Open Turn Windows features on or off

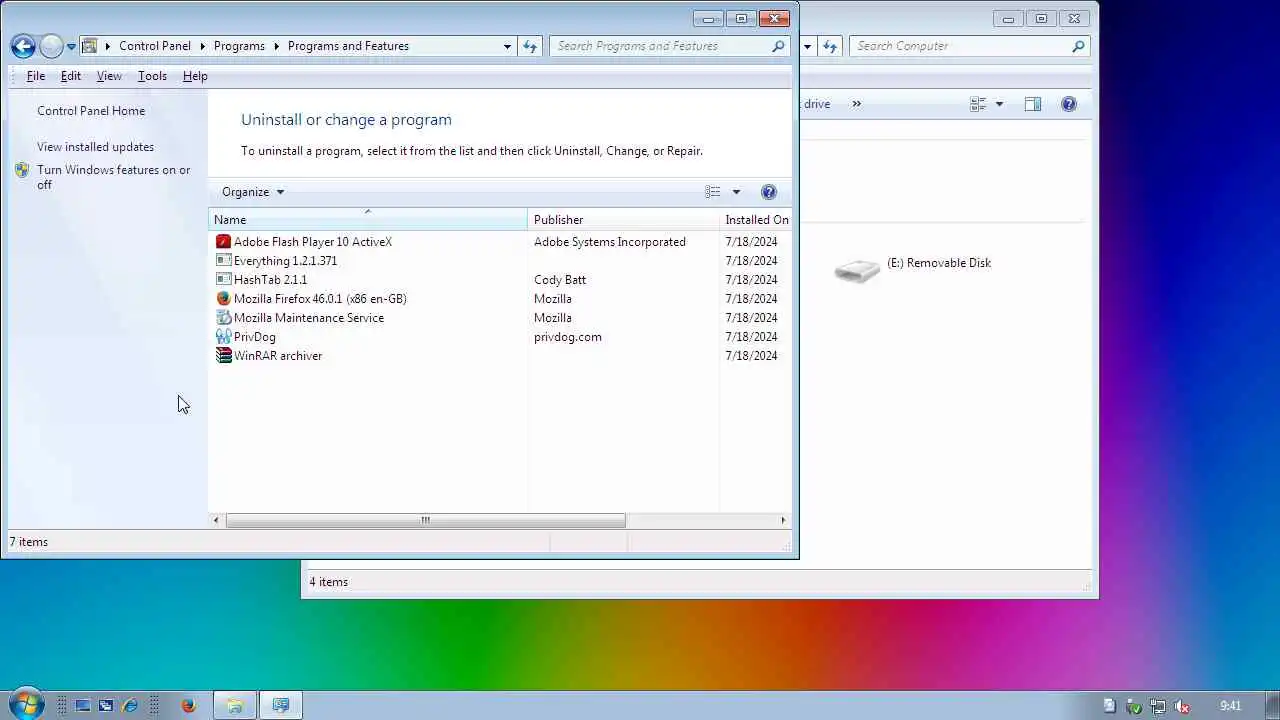113,177
